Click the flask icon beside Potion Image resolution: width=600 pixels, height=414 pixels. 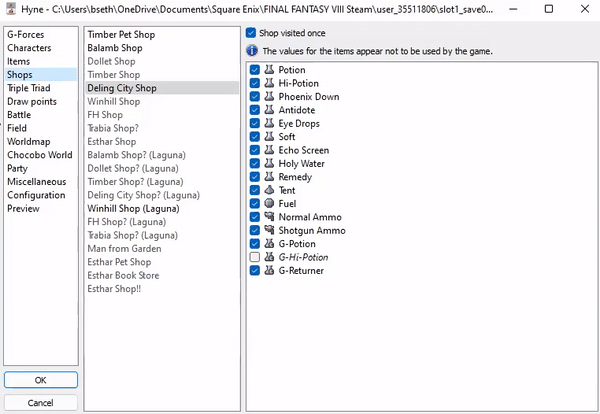(269, 70)
